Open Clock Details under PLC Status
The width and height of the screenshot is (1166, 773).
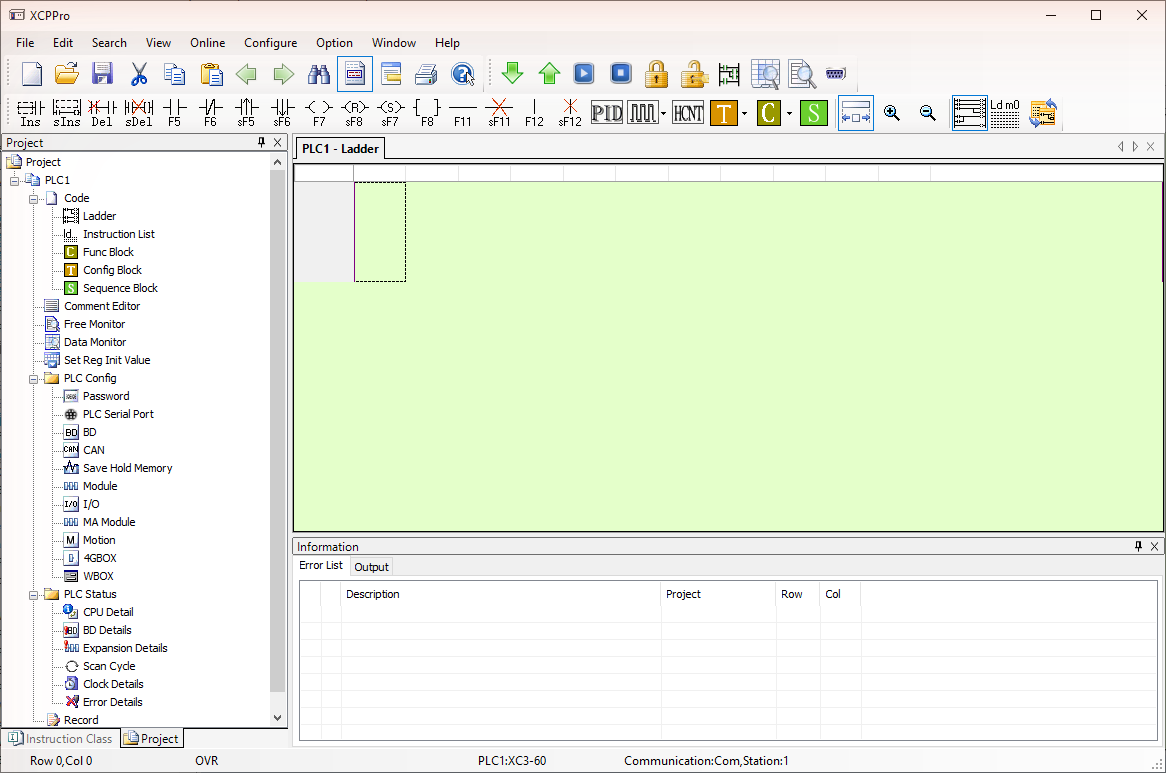click(x=113, y=684)
